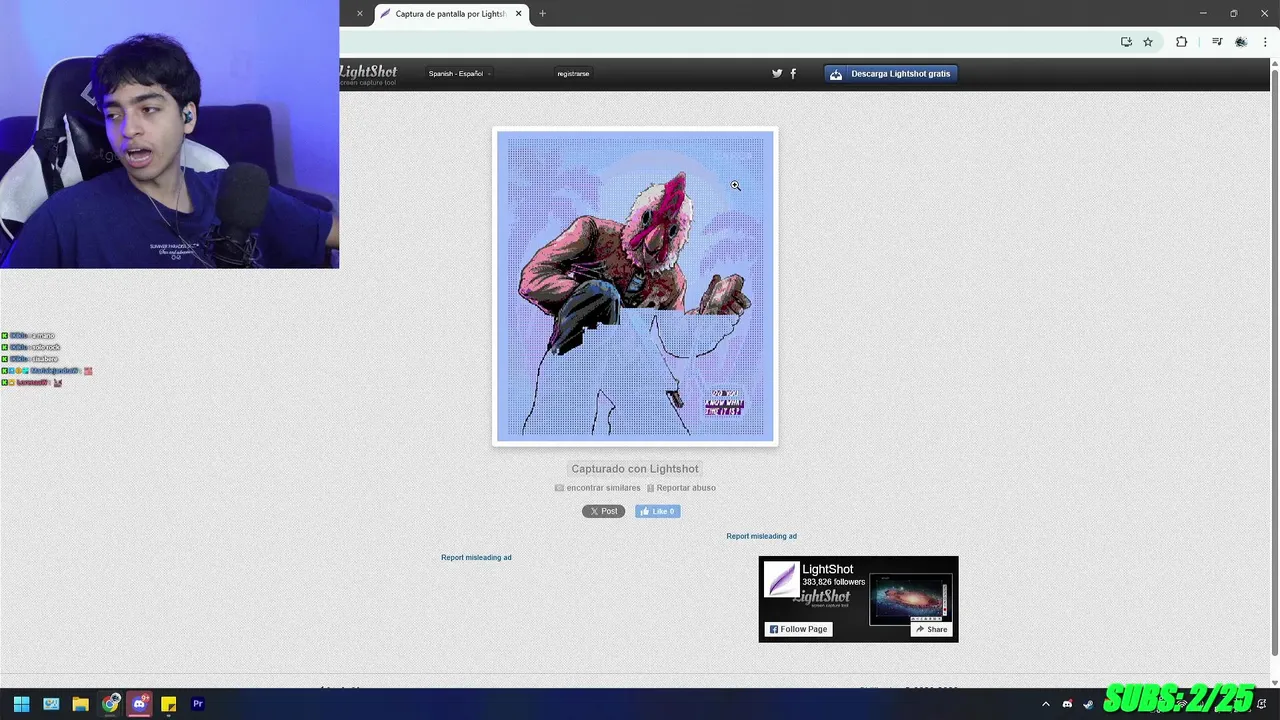Open the Spanish - Español language dropdown
This screenshot has height=720, width=1280.
click(x=459, y=73)
